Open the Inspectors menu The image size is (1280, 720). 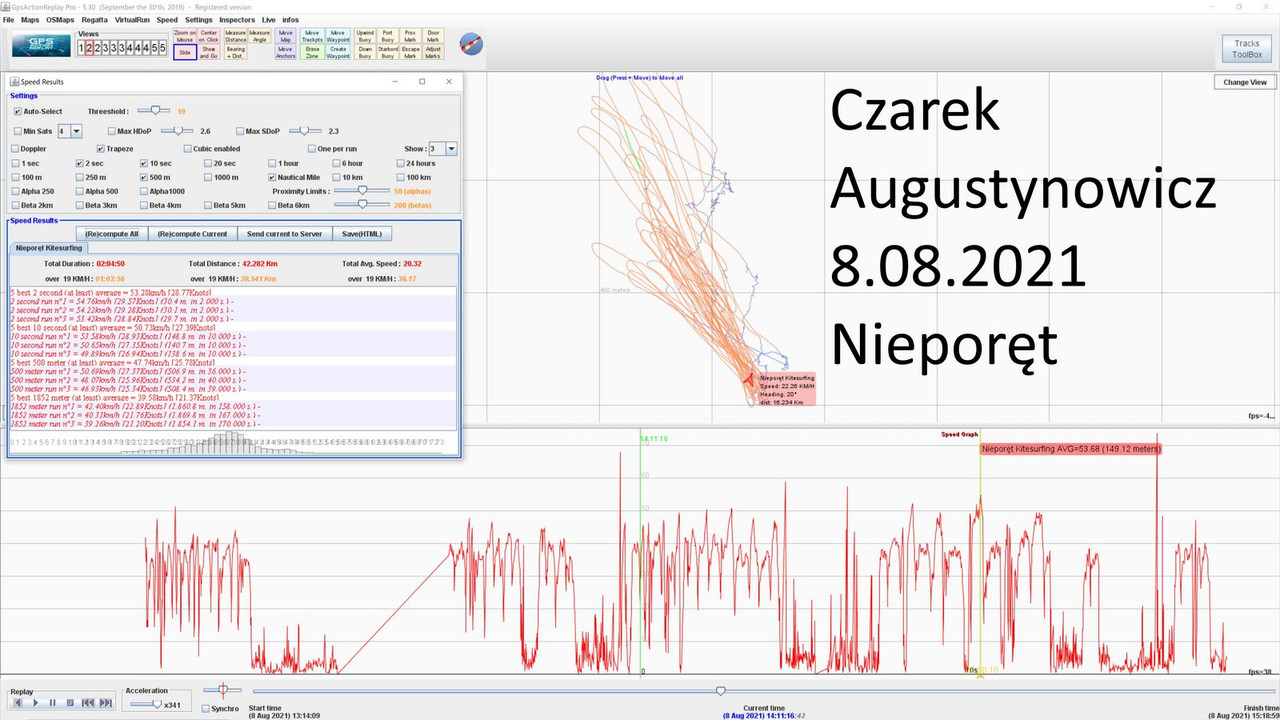tap(237, 19)
